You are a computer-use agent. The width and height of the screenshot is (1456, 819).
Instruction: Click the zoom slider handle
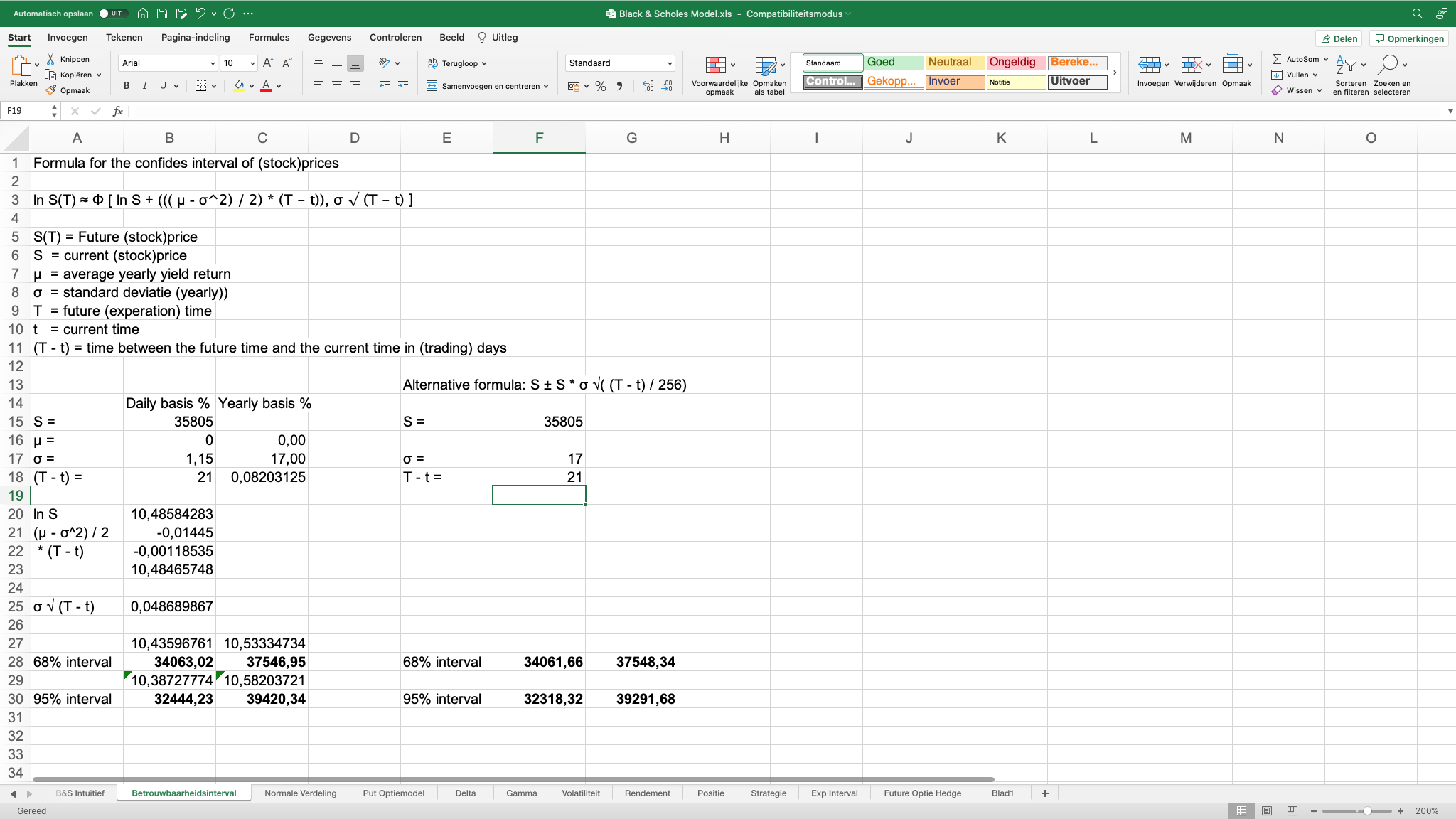1366,811
